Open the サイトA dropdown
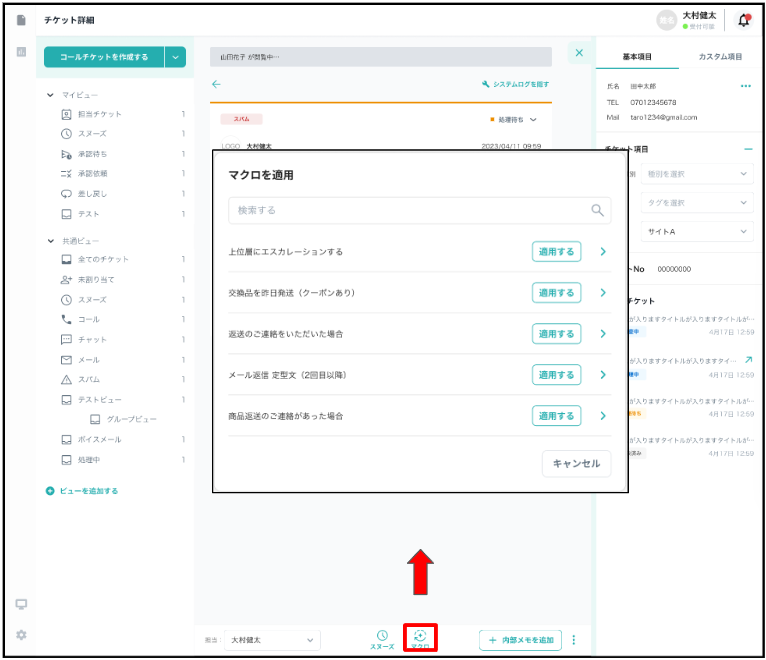This screenshot has width=766, height=660. coord(696,231)
